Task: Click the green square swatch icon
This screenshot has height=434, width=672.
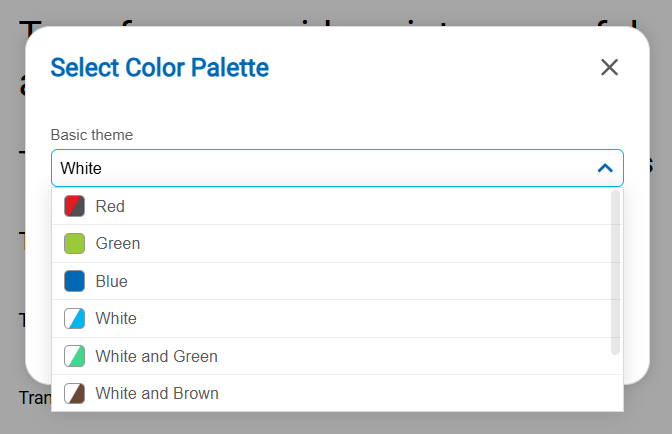Action: pos(74,243)
